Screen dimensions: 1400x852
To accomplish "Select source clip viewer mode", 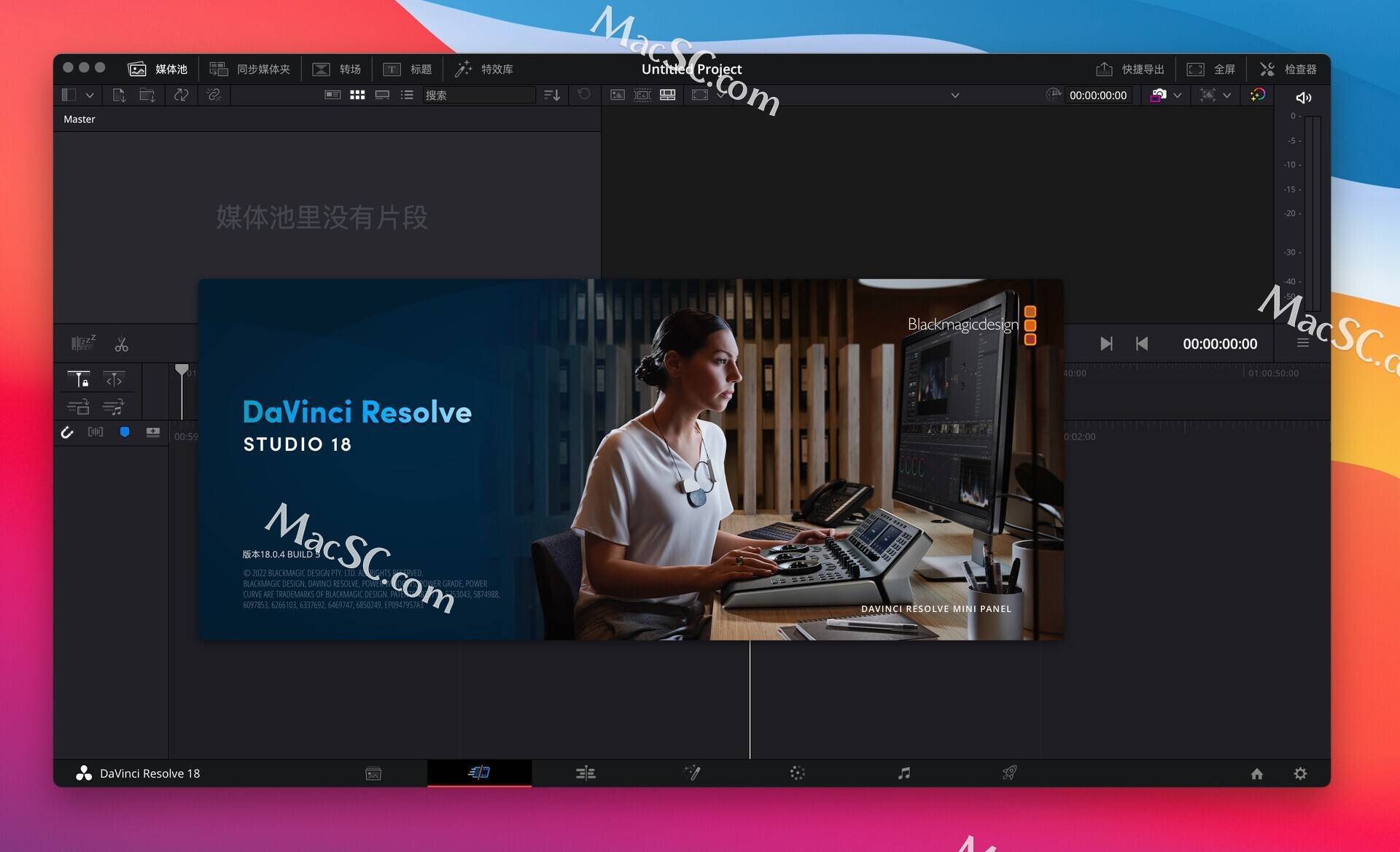I will point(618,95).
